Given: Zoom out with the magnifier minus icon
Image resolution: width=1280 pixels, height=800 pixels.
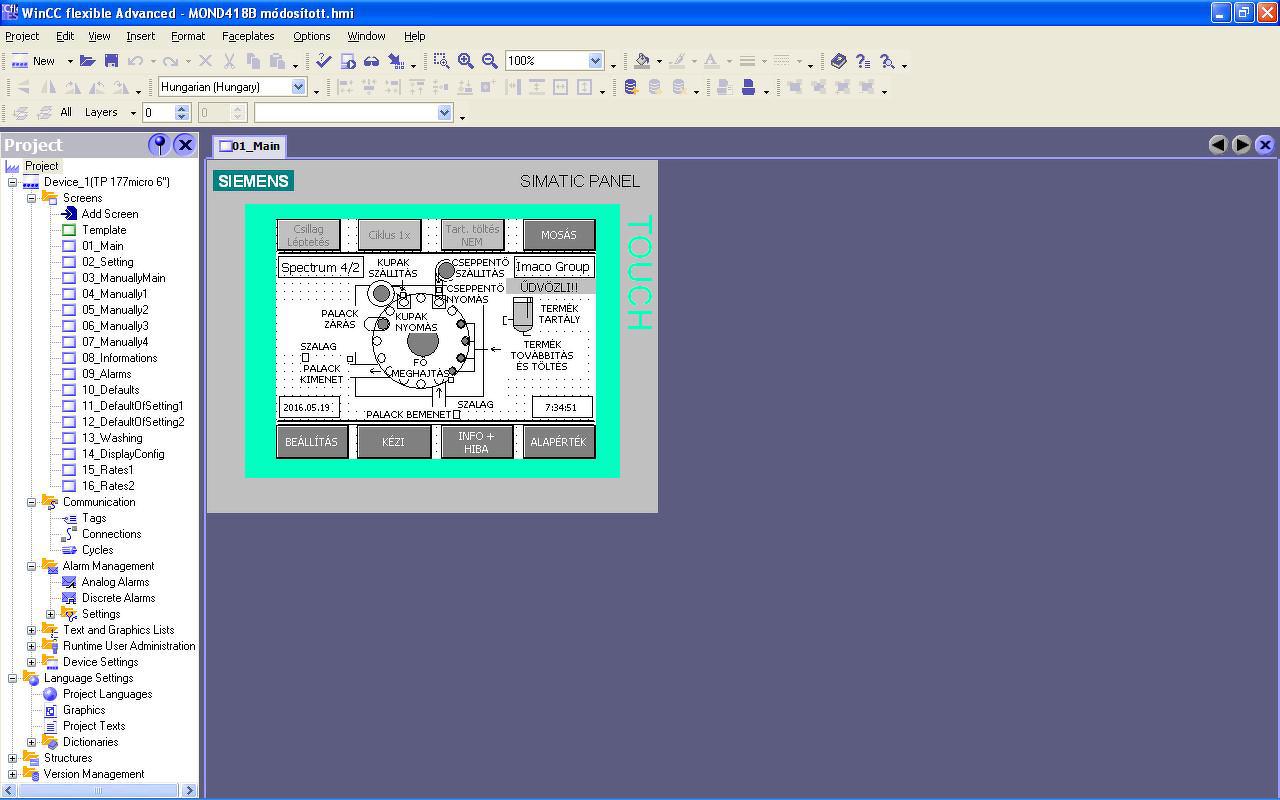Looking at the screenshot, I should (x=489, y=61).
